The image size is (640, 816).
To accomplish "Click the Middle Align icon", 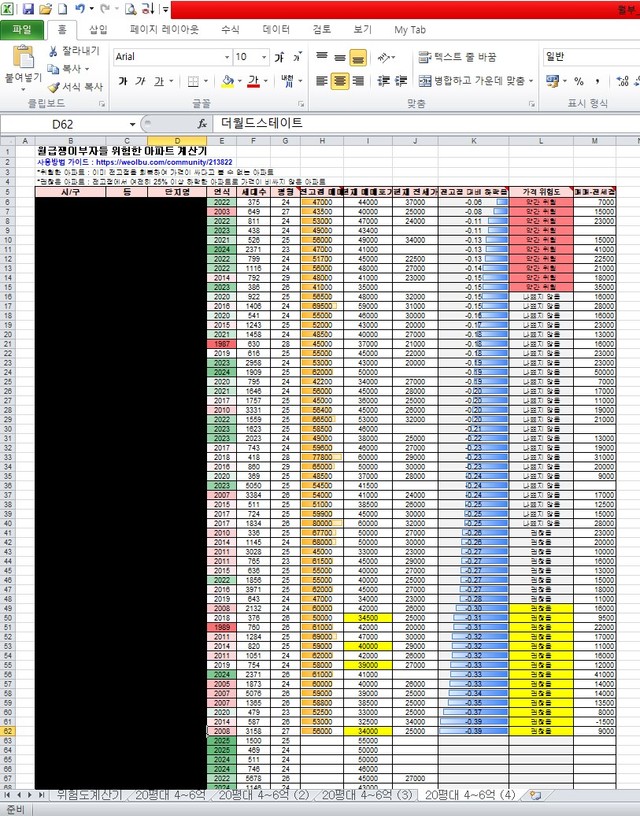I will 340,57.
